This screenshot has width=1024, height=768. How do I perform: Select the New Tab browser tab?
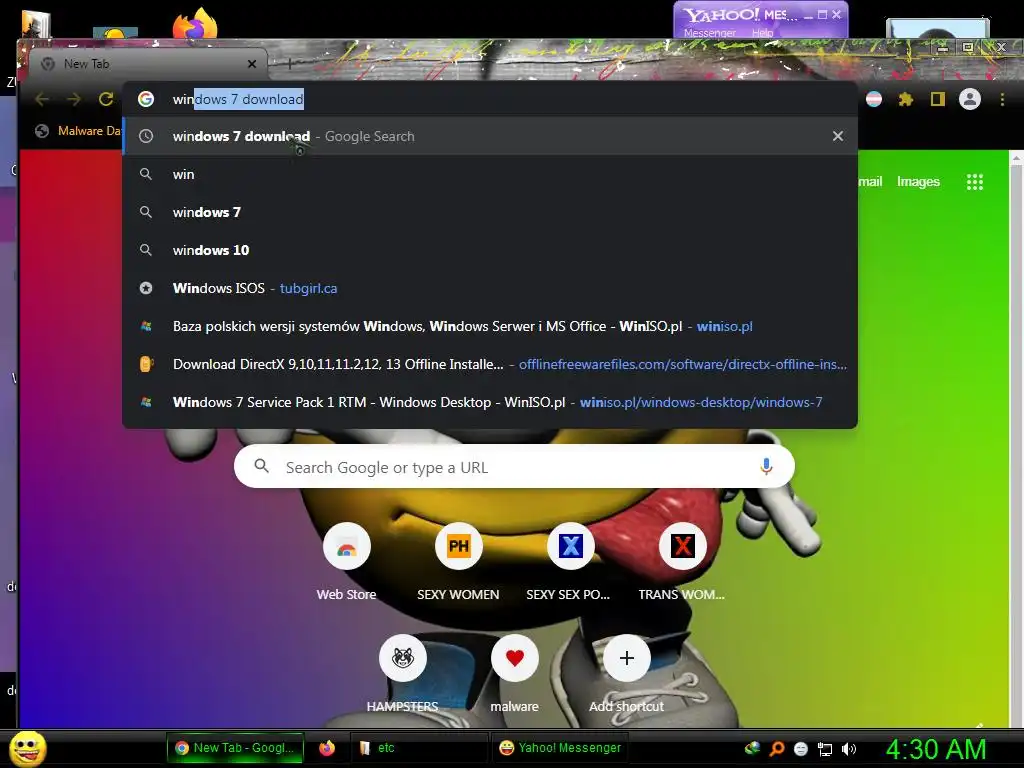[149, 64]
